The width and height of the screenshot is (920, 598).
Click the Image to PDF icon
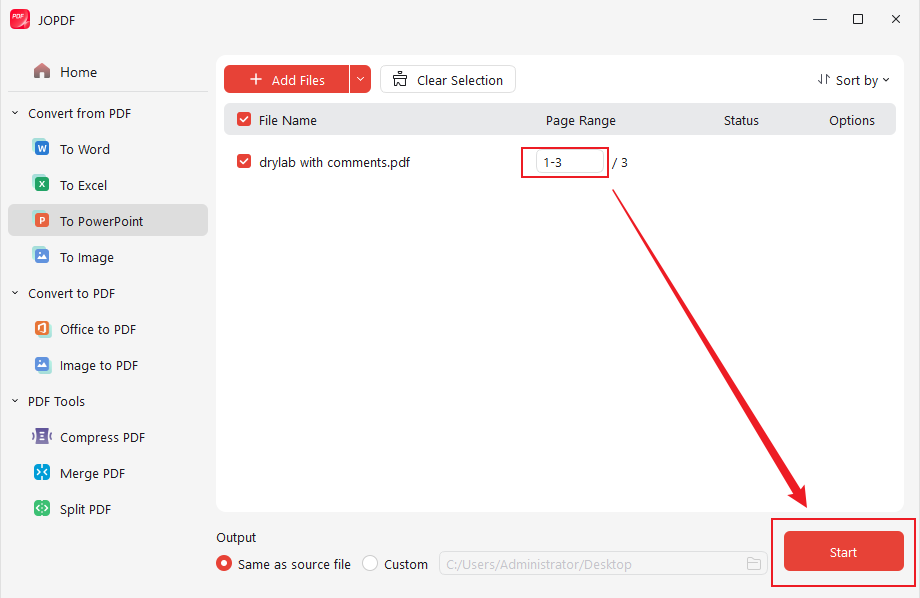(41, 364)
